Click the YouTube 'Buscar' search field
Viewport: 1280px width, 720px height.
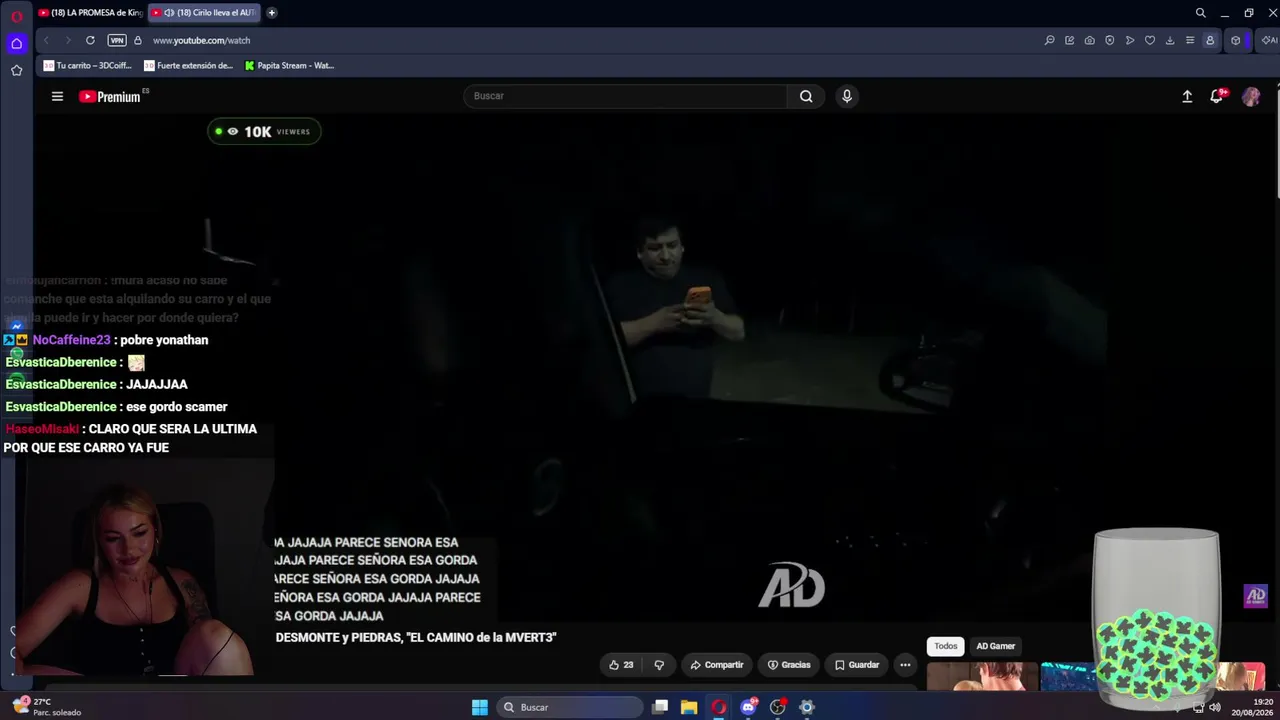[625, 96]
